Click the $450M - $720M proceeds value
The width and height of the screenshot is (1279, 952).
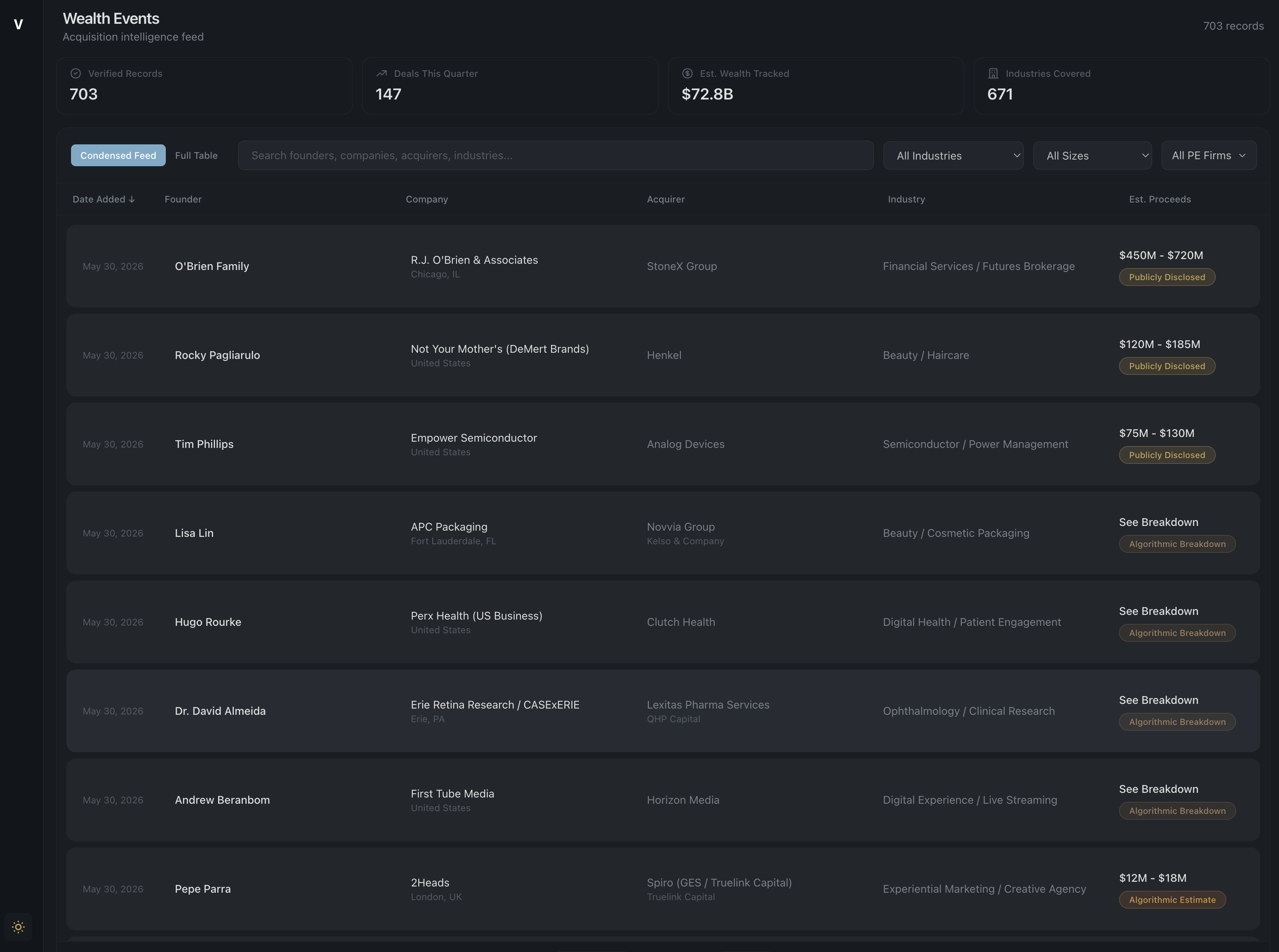click(x=1161, y=255)
